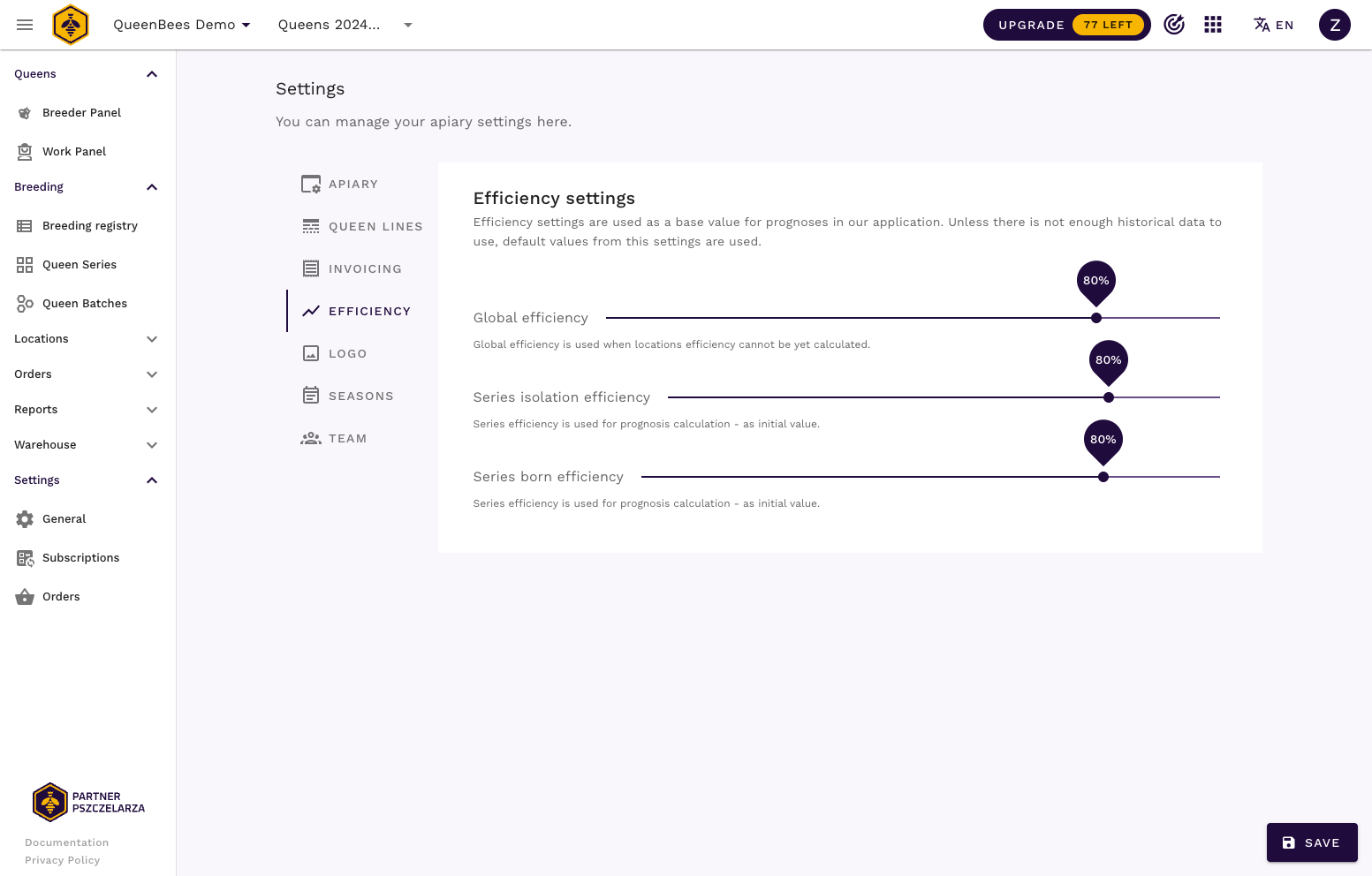Open the hamburger navigation menu
This screenshot has width=1372, height=876.
click(25, 25)
